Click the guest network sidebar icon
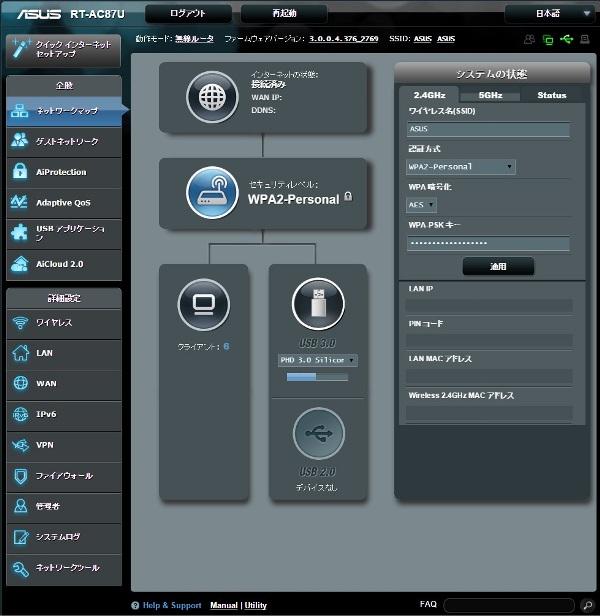The width and height of the screenshot is (600, 616). (x=20, y=140)
